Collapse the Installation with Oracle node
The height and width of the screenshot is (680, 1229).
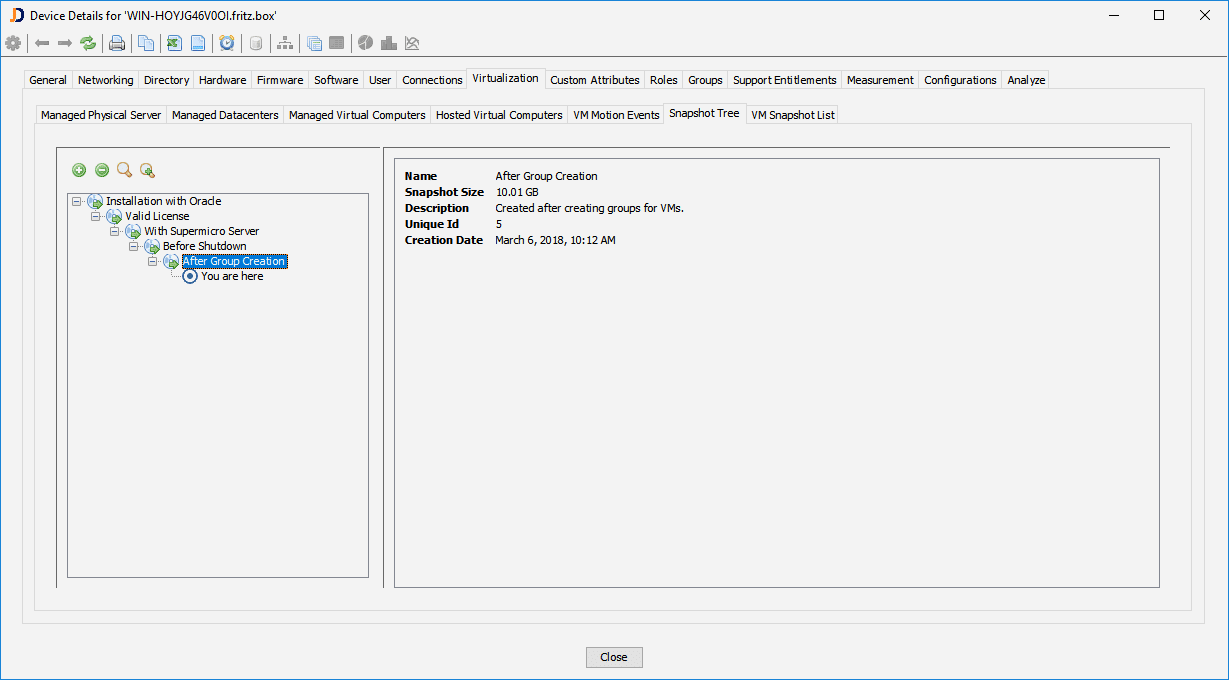coord(76,201)
